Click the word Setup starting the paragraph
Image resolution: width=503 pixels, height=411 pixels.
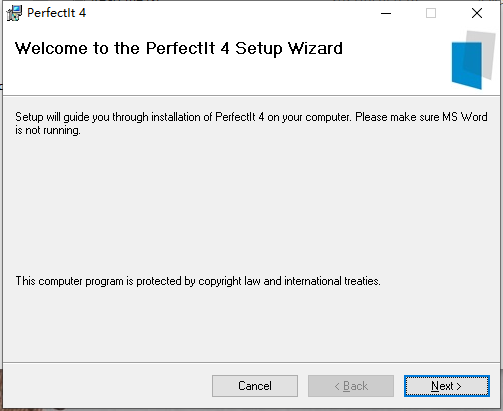click(x=29, y=117)
